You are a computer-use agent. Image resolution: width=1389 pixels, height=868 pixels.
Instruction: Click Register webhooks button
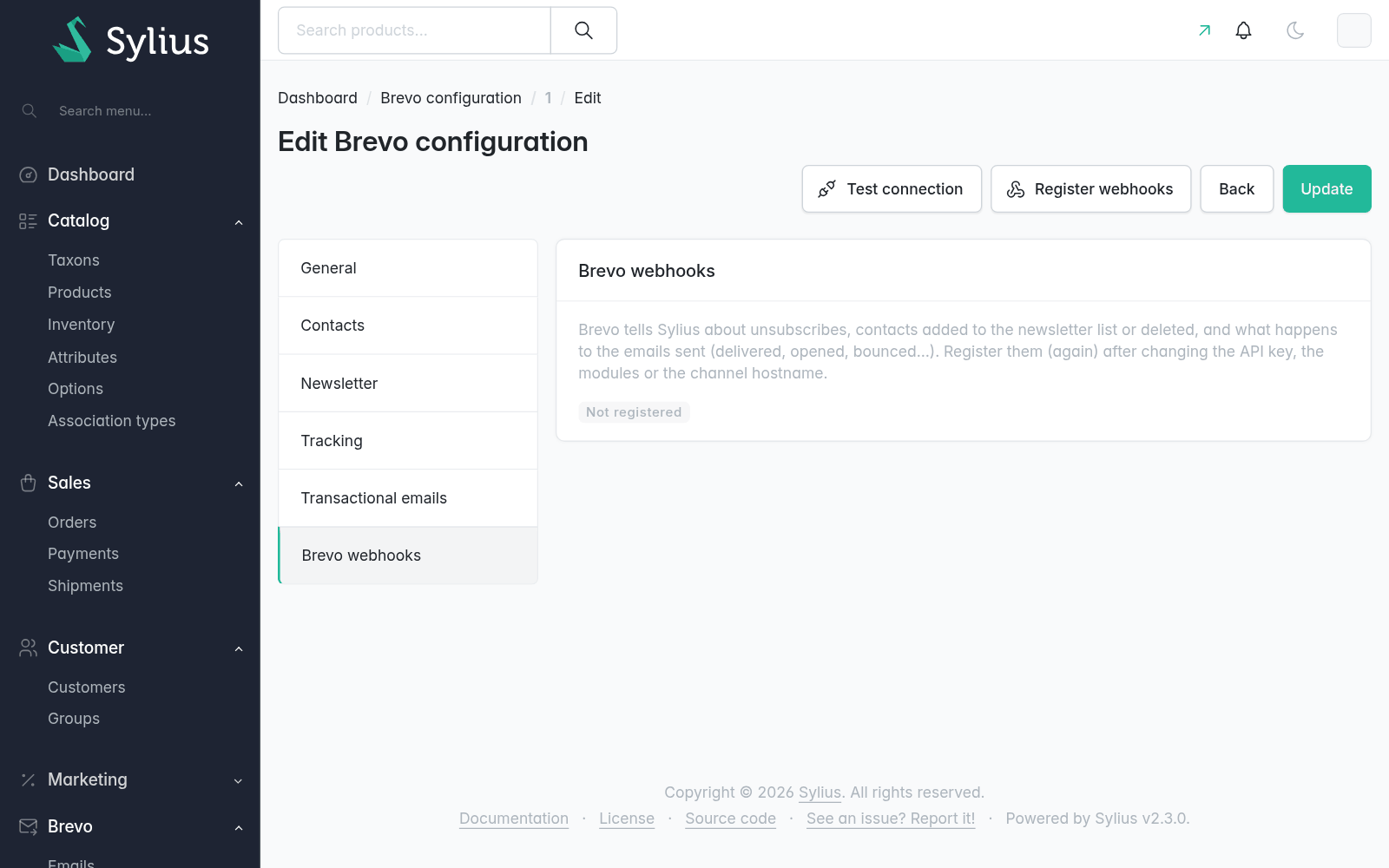tap(1091, 189)
